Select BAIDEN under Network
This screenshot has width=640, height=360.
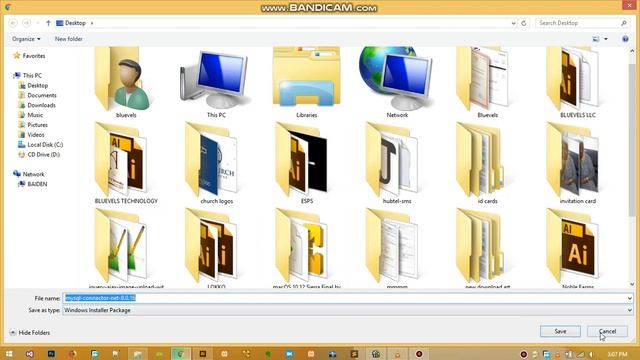[x=33, y=184]
